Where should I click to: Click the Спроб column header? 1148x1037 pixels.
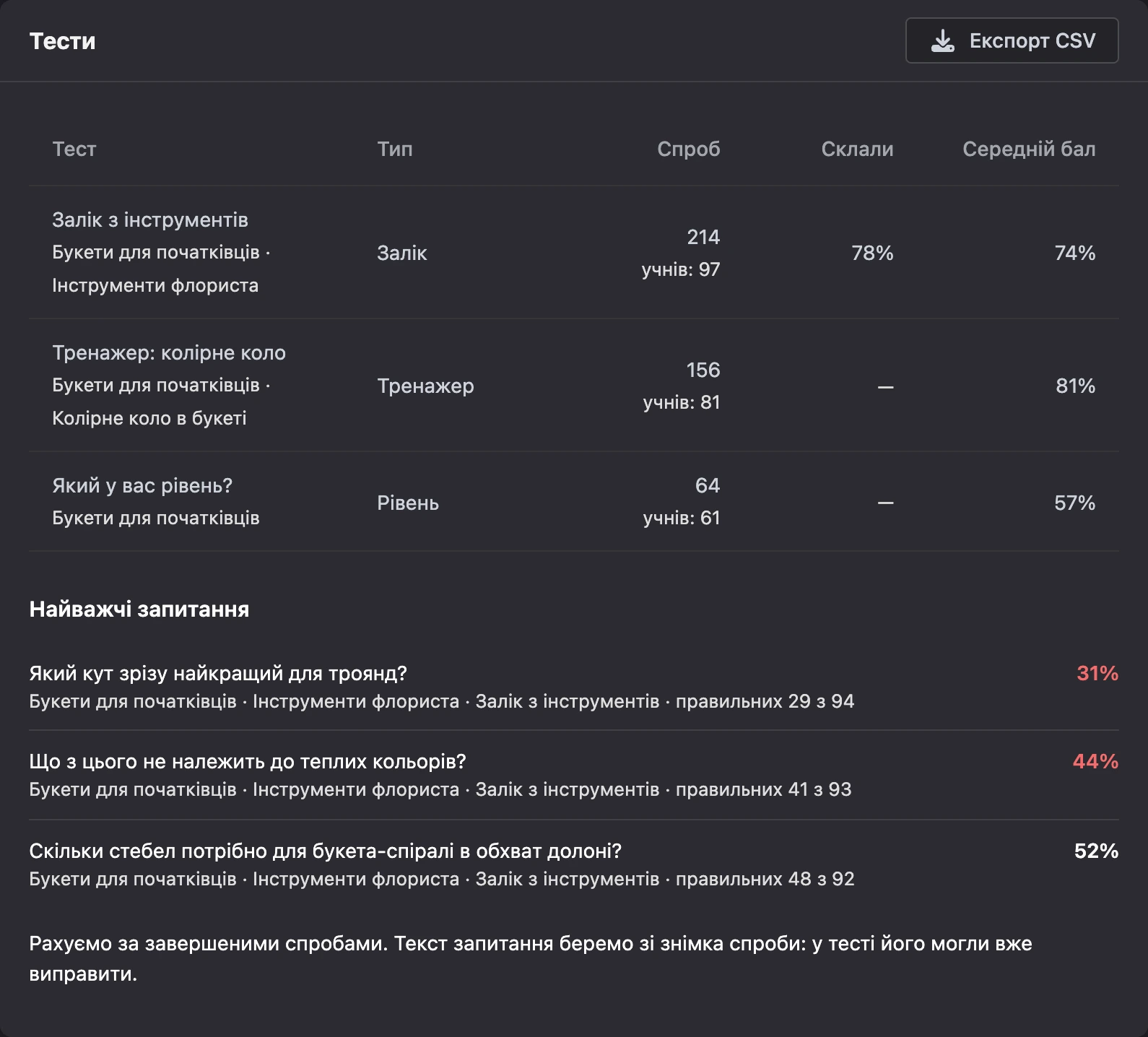click(688, 149)
